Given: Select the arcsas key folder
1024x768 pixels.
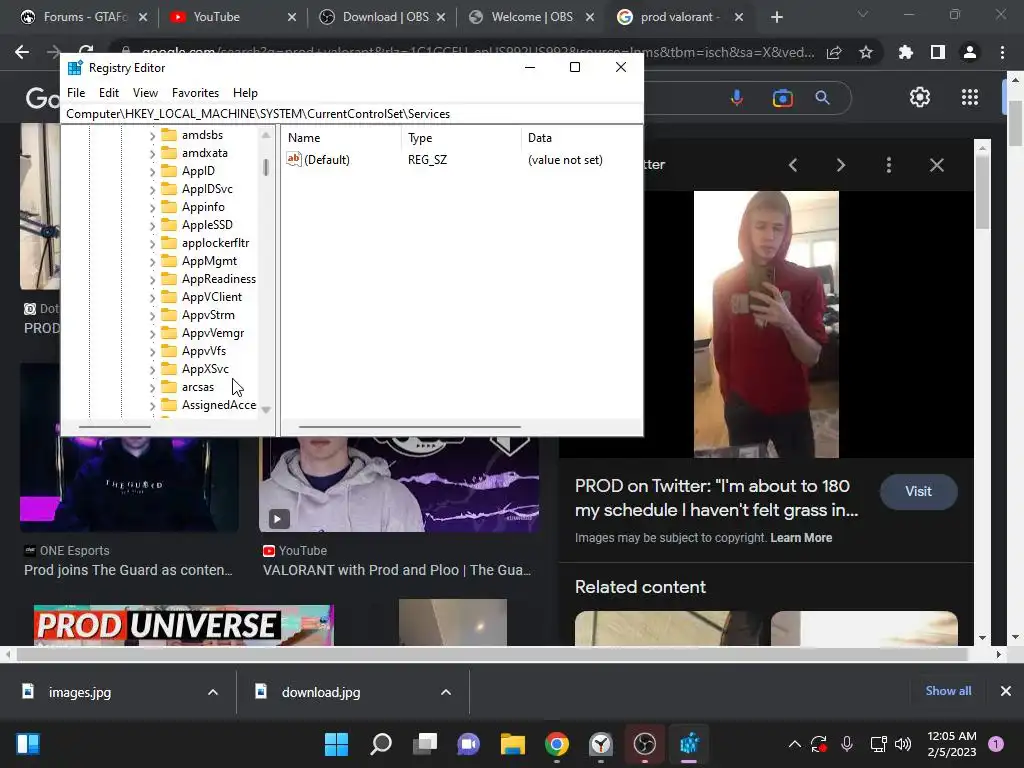Looking at the screenshot, I should [187, 387].
